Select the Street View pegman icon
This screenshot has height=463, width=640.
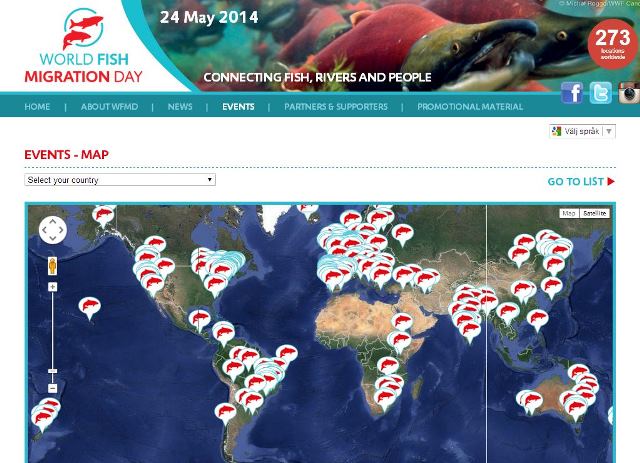pyautogui.click(x=52, y=266)
